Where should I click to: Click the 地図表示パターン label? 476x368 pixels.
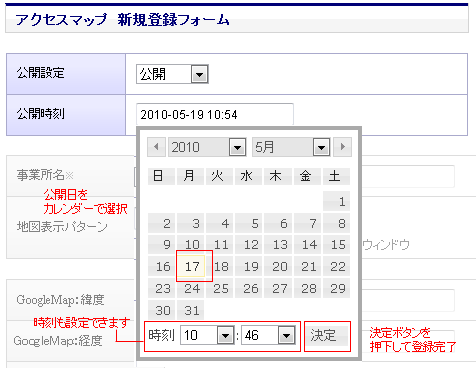pyautogui.click(x=62, y=227)
